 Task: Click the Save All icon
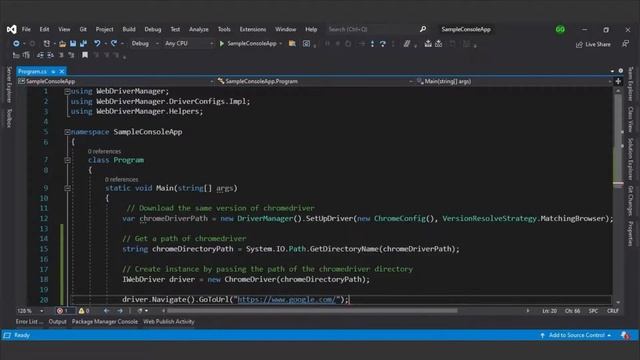pyautogui.click(x=83, y=43)
